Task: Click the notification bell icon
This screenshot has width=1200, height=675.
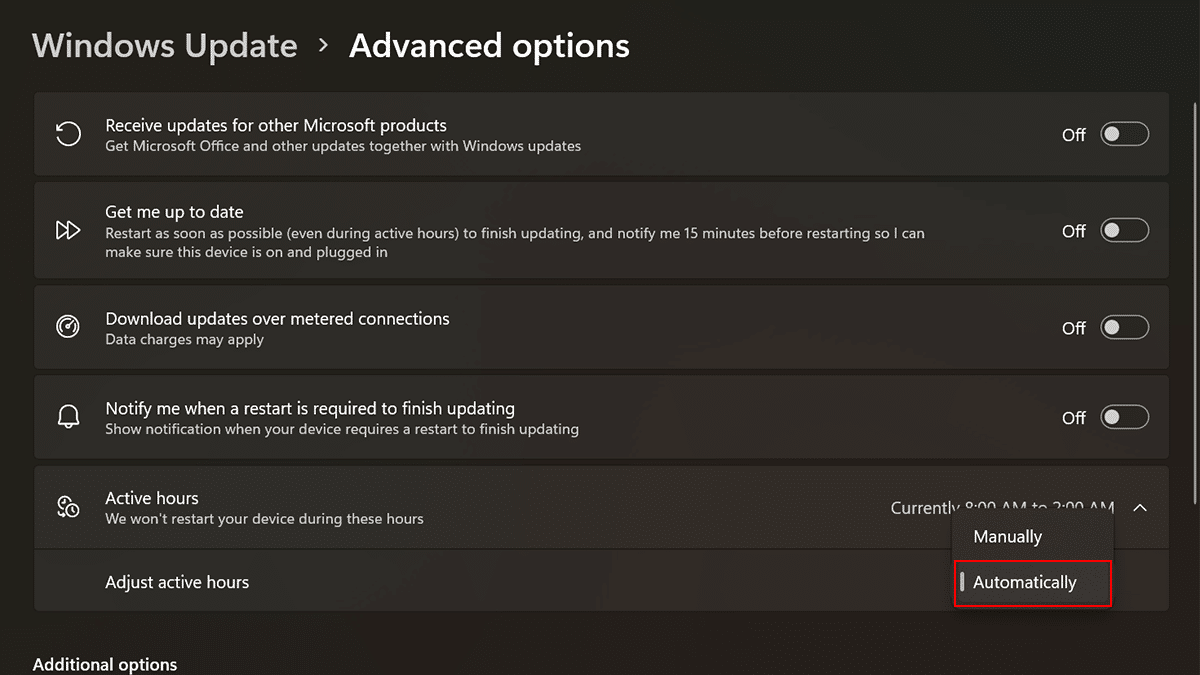Action: [68, 417]
